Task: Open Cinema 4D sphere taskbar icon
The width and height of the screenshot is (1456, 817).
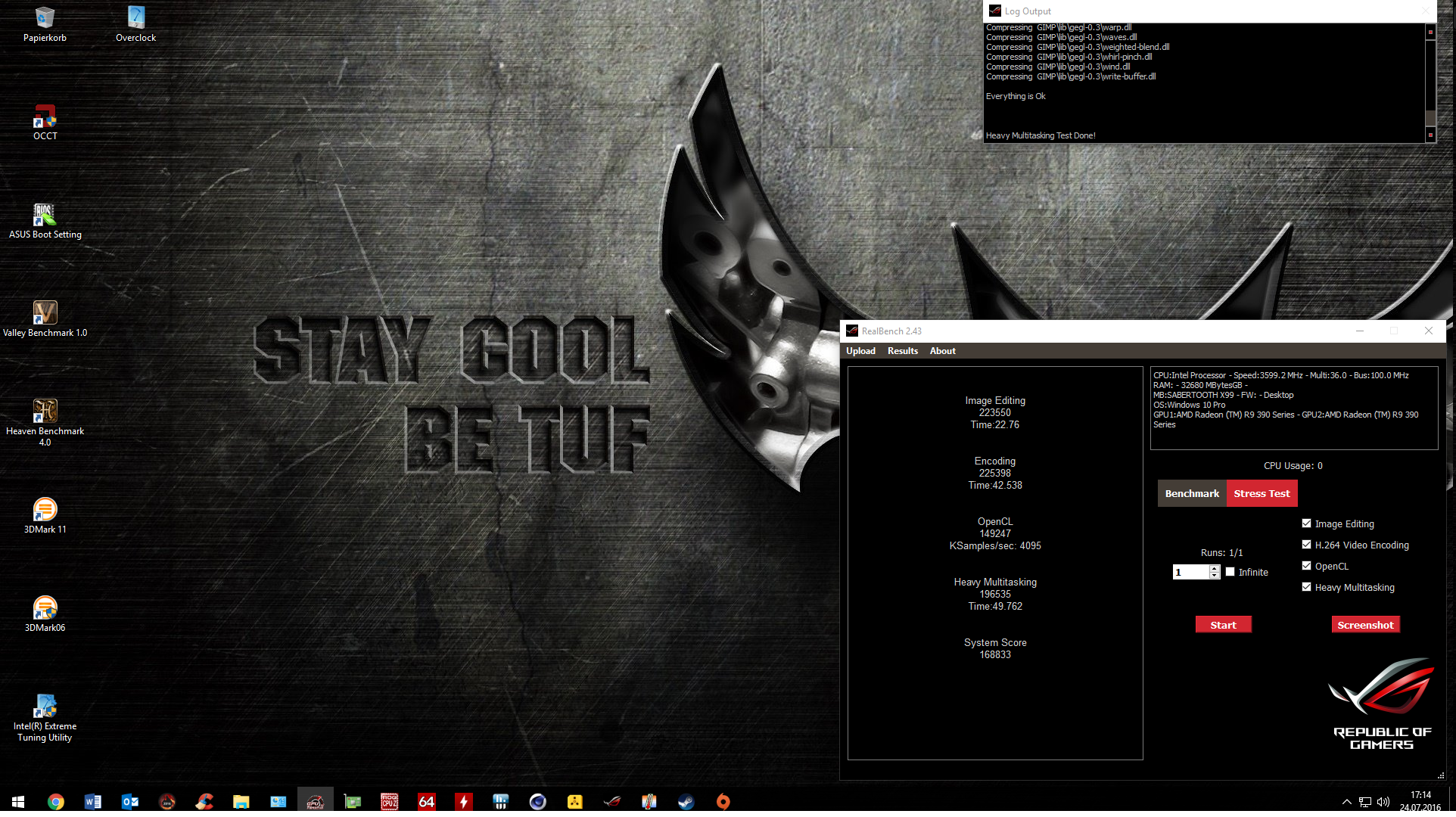Action: pos(537,801)
